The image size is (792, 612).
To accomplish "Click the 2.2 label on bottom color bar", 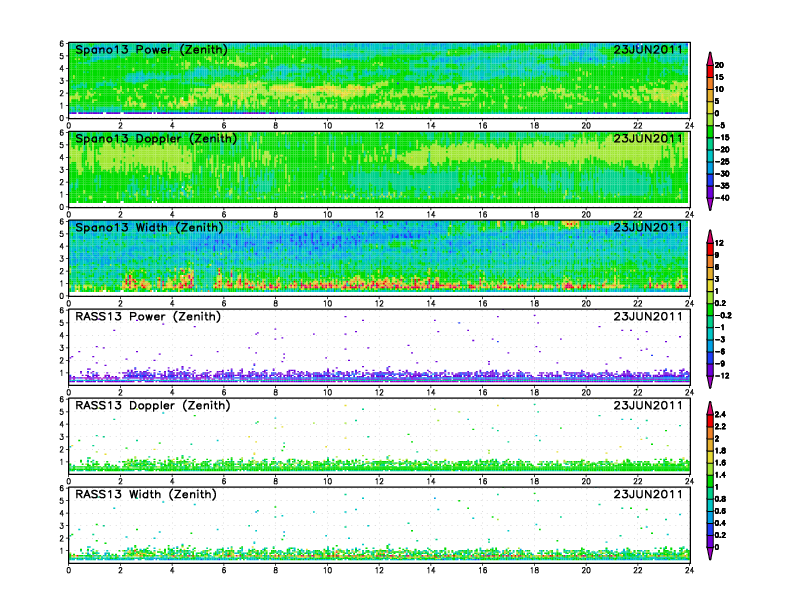I will [x=720, y=426].
